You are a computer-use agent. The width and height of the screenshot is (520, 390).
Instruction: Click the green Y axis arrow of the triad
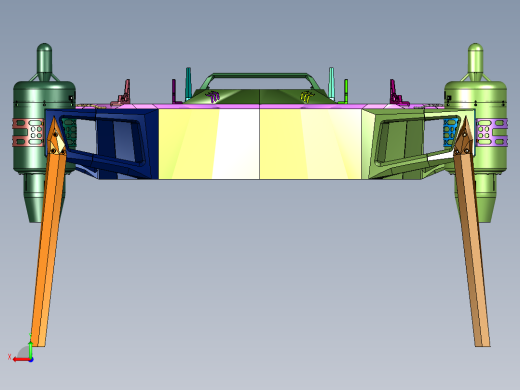click(31, 348)
